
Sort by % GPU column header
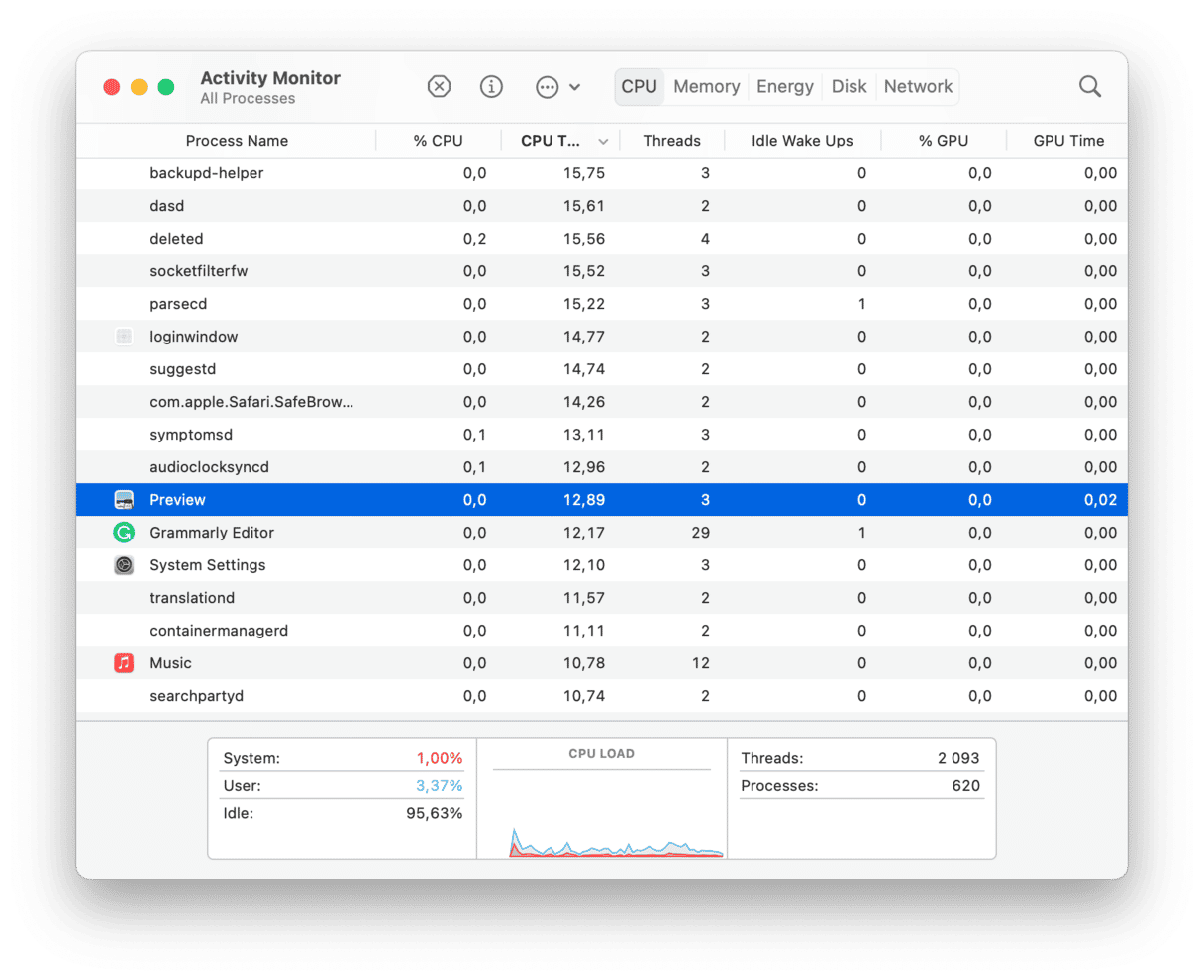(944, 141)
